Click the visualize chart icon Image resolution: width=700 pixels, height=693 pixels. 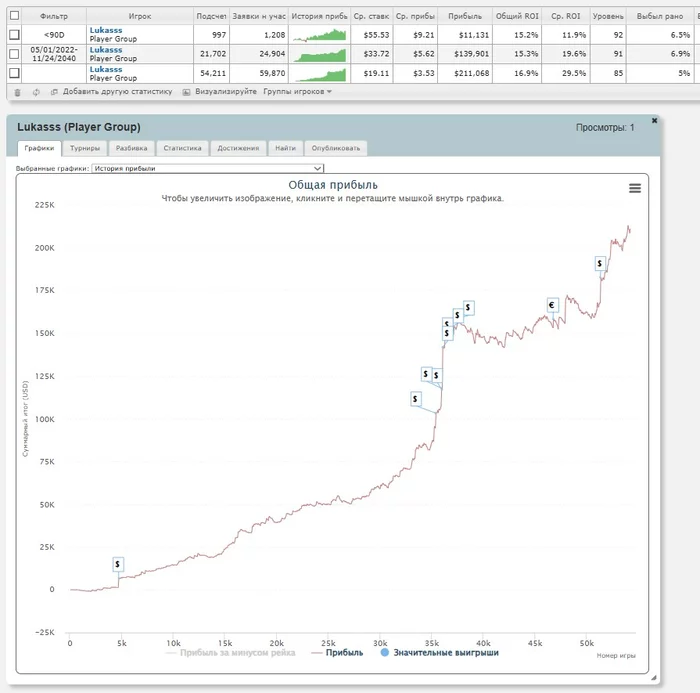click(186, 92)
